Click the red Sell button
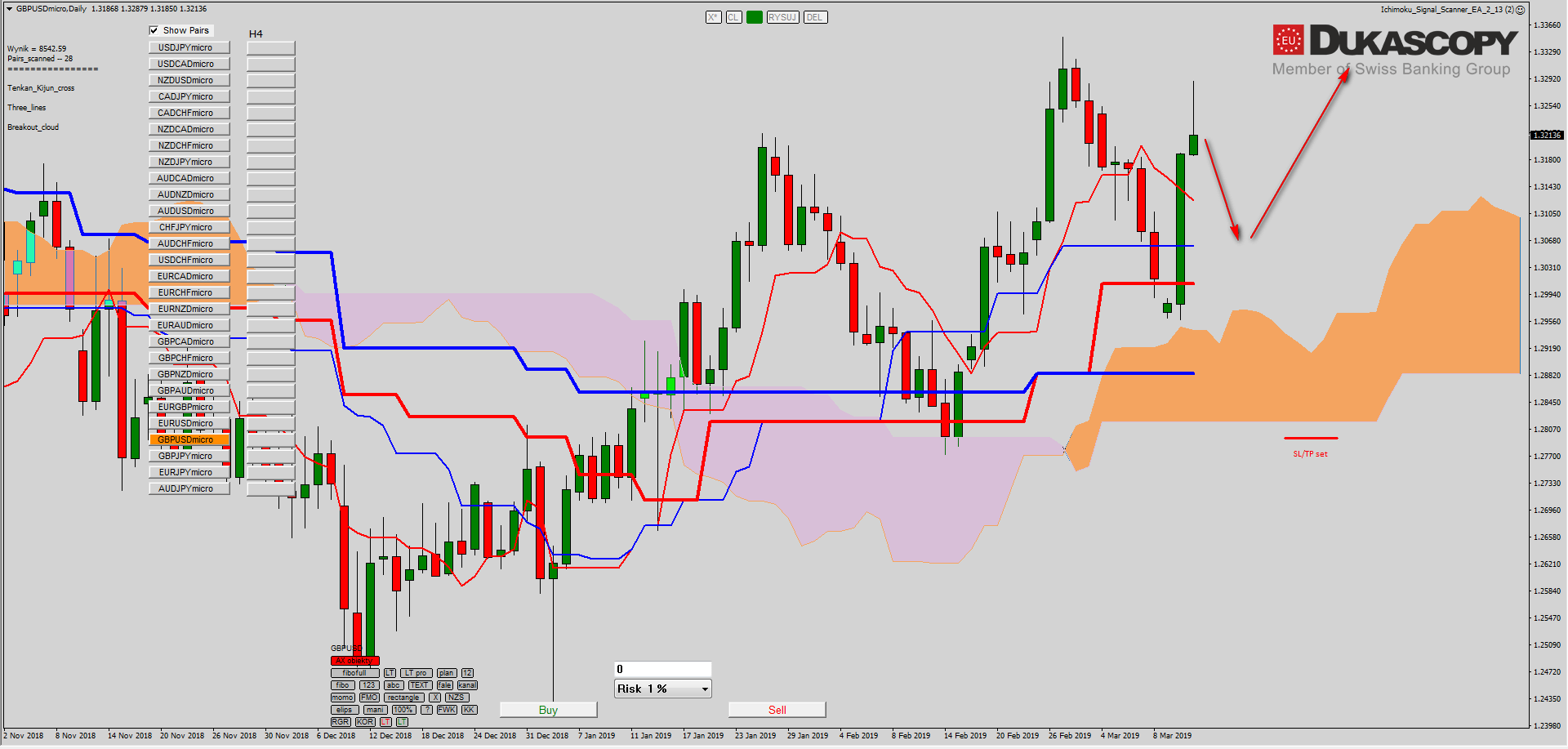This screenshot has height=749, width=1568. pyautogui.click(x=777, y=710)
